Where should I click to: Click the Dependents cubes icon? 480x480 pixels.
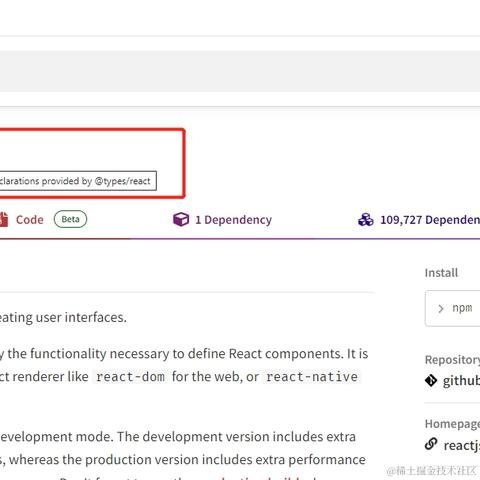(366, 220)
